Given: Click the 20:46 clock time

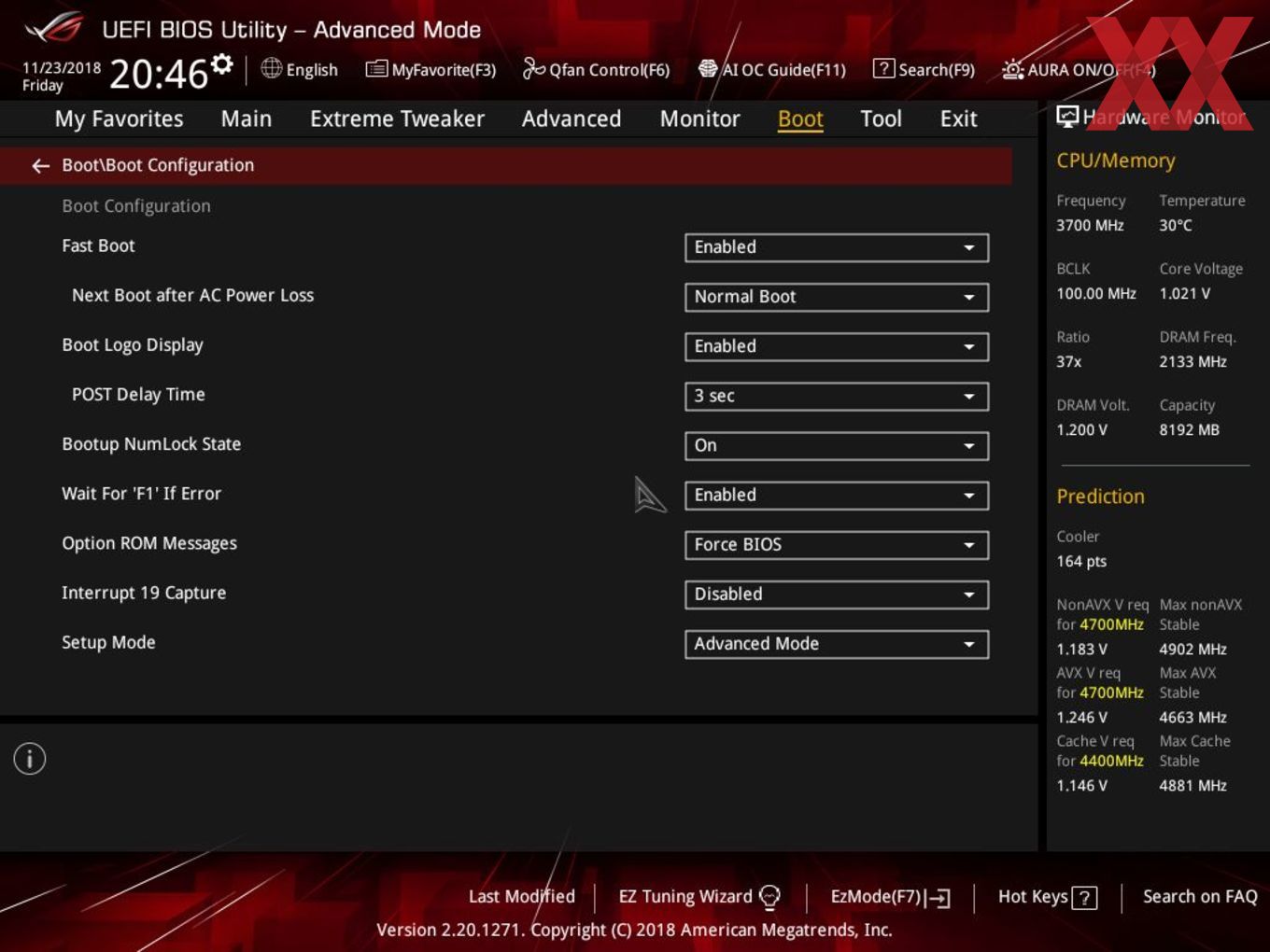Looking at the screenshot, I should coord(159,74).
